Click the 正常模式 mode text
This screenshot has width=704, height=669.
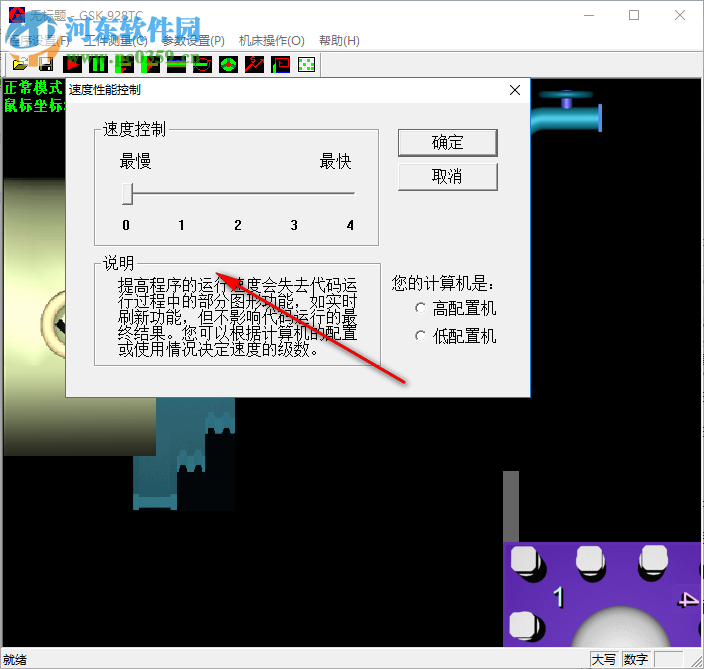click(x=33, y=88)
